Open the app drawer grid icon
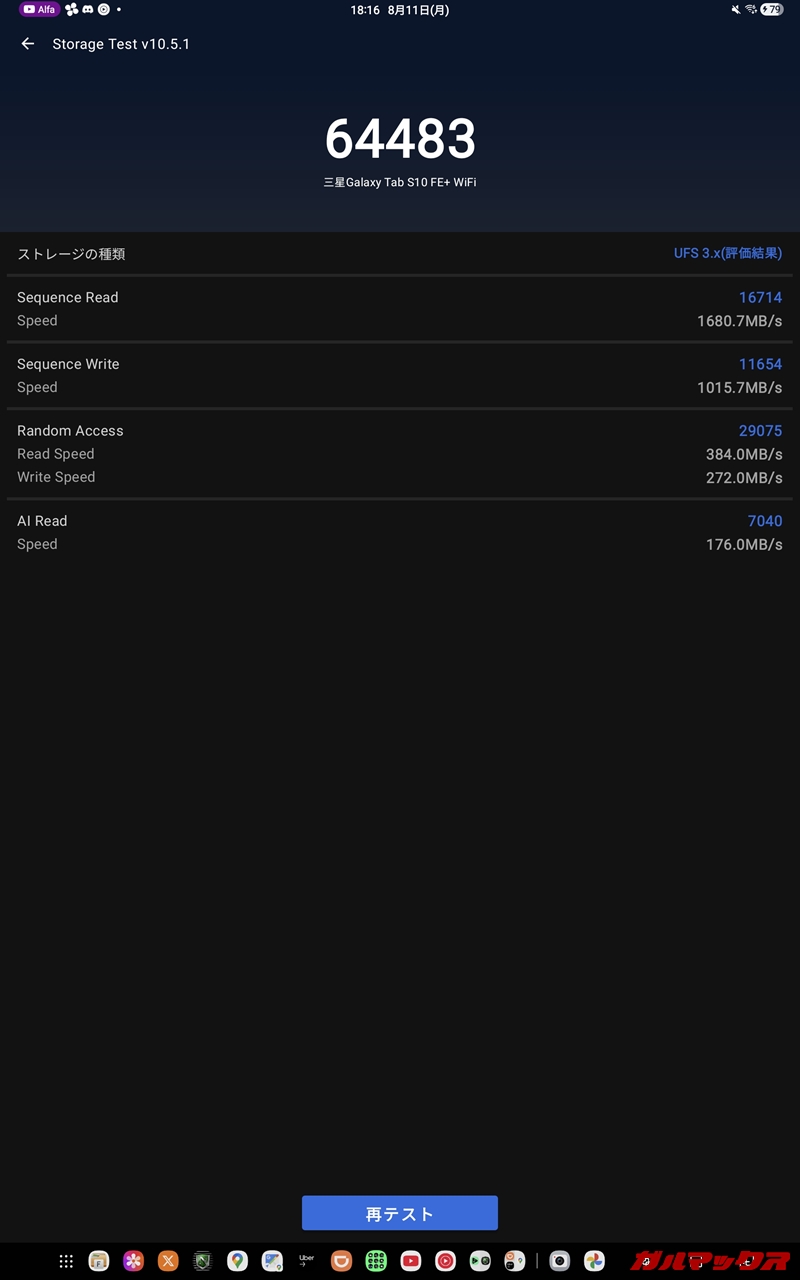800x1280 pixels. 66,1261
